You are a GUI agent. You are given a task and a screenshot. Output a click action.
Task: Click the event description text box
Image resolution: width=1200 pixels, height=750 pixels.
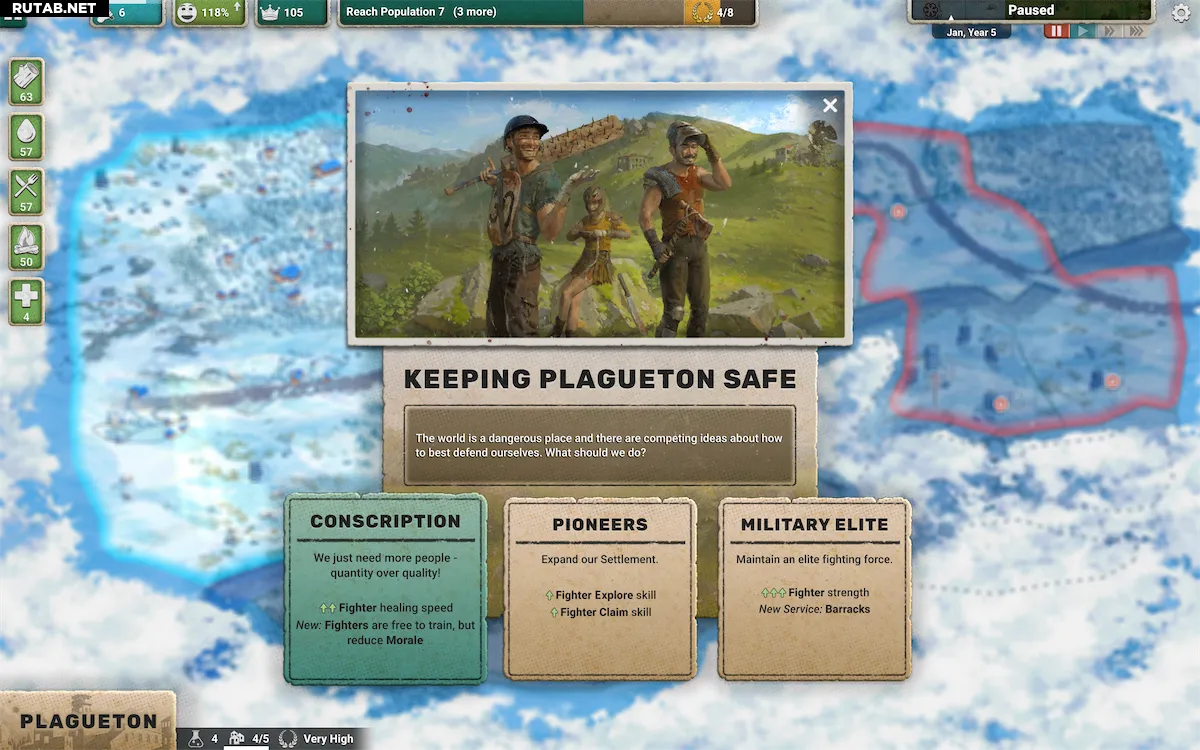pyautogui.click(x=600, y=445)
